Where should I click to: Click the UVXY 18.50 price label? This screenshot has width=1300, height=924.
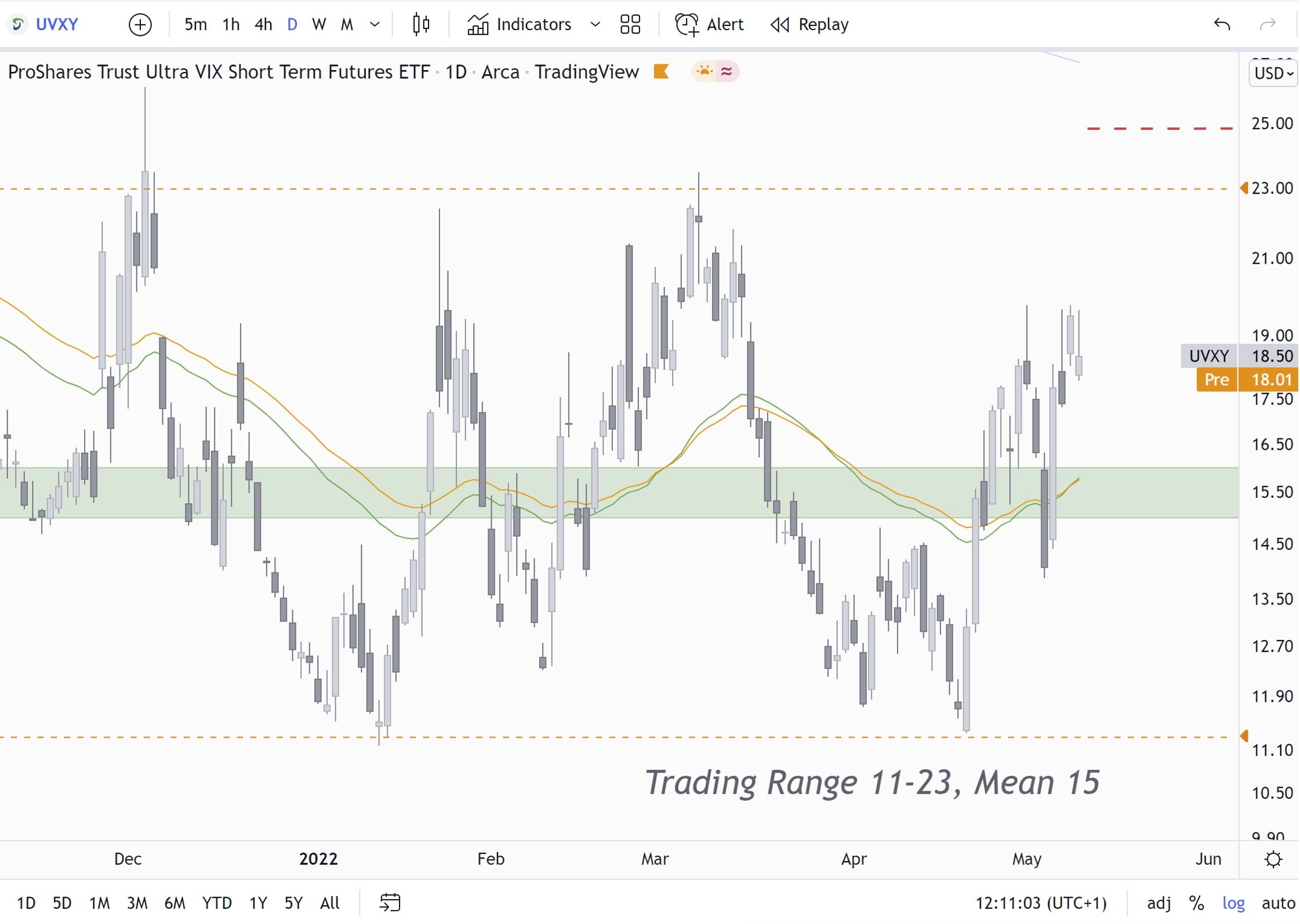click(x=1240, y=356)
